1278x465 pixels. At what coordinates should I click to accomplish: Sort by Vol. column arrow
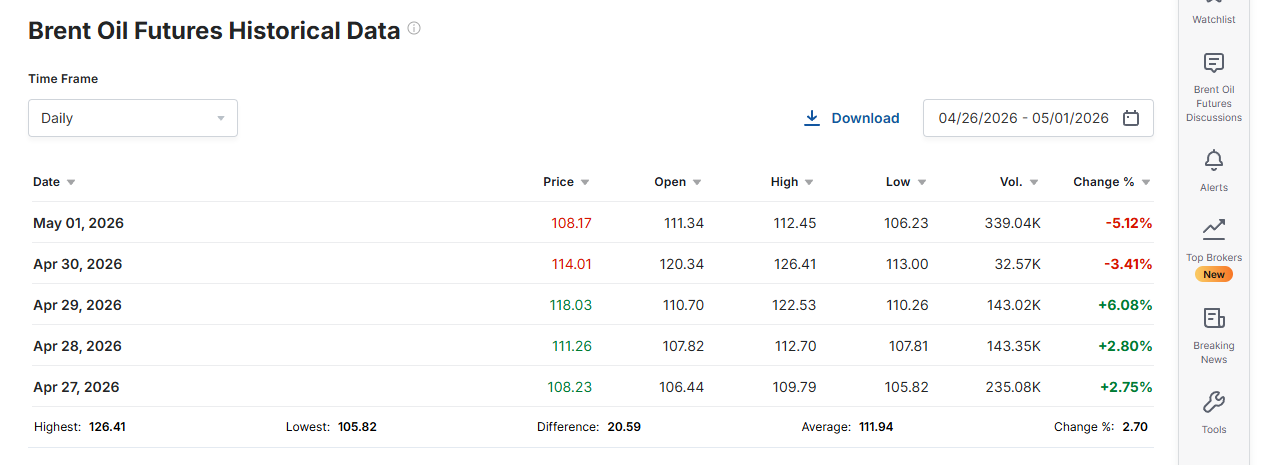pos(1034,182)
